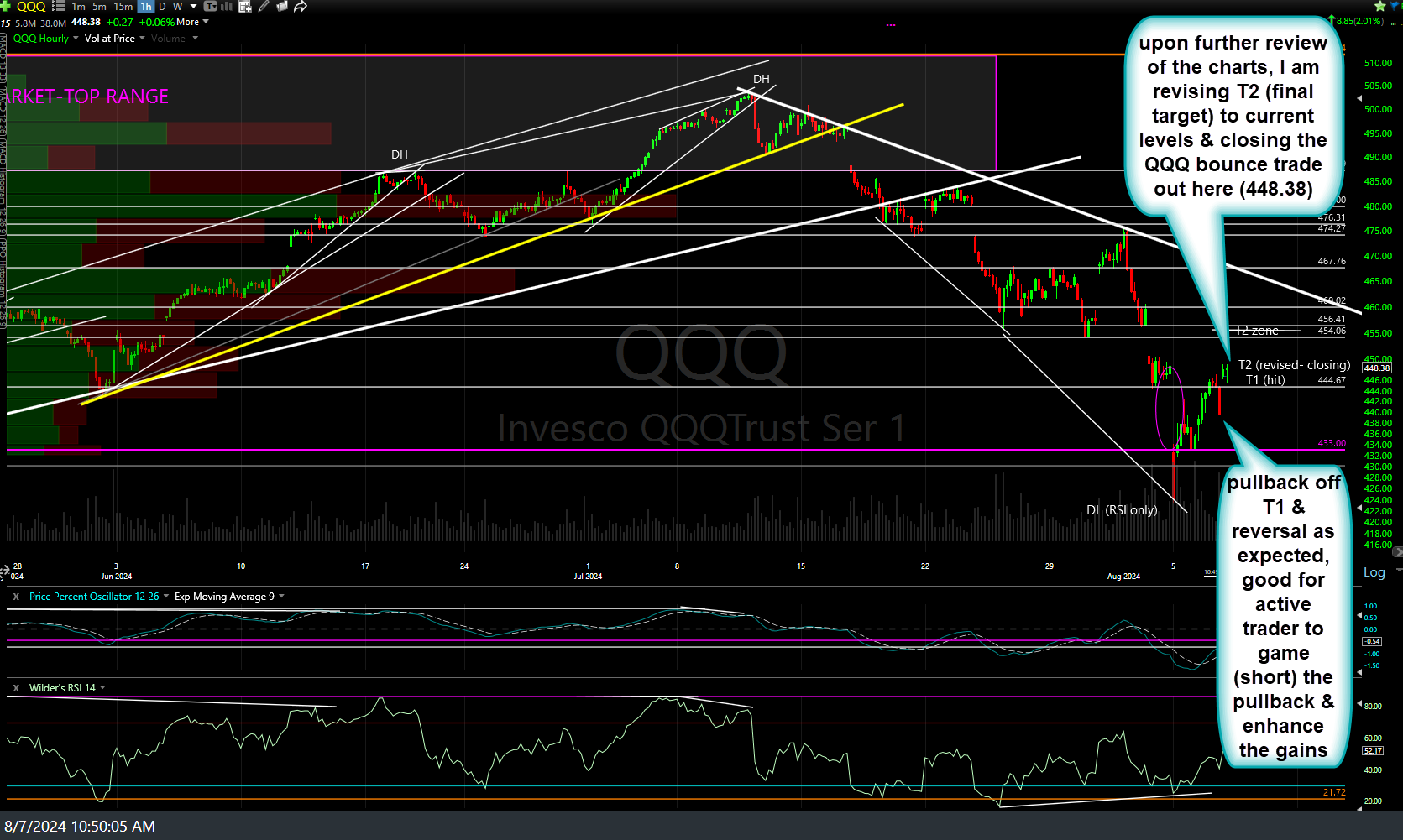Click the Aug 2024 date axis label
Screen dimensions: 1403x840
(x=1123, y=577)
